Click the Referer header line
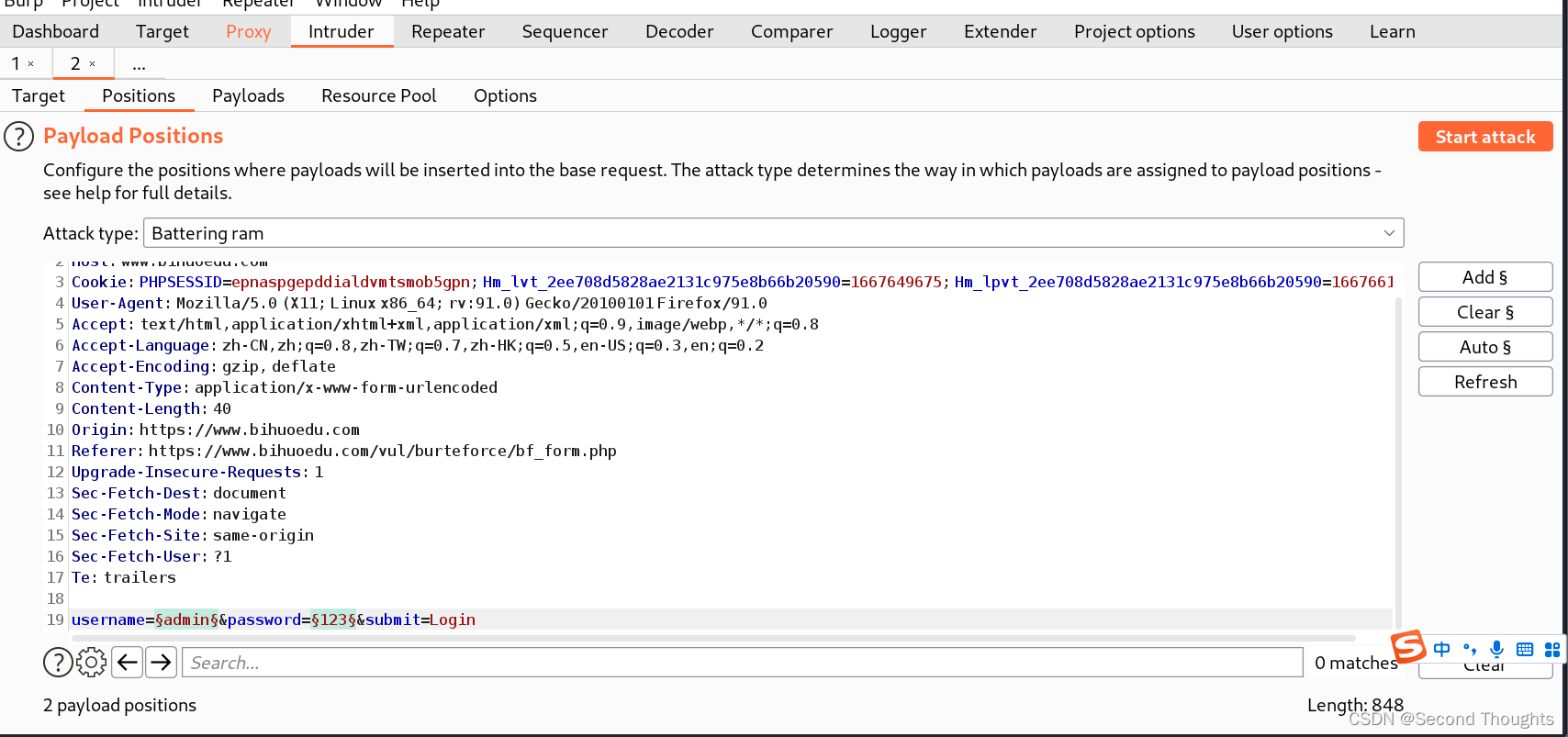 coord(344,451)
